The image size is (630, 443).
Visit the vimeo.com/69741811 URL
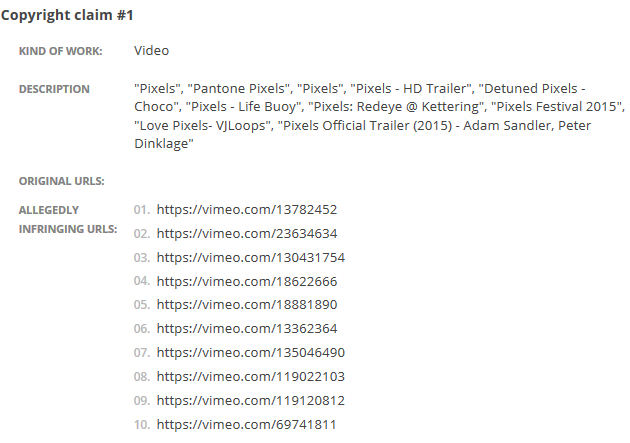pyautogui.click(x=246, y=425)
